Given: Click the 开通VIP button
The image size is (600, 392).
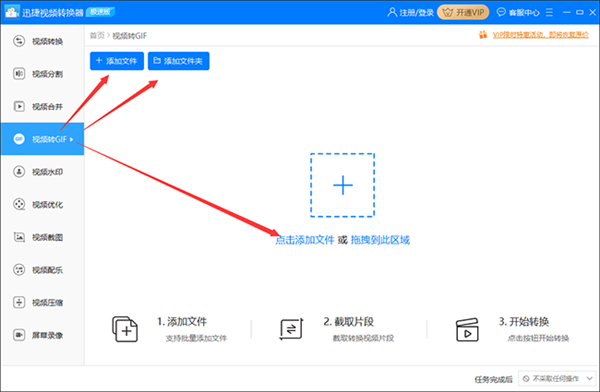Looking at the screenshot, I should click(x=463, y=13).
